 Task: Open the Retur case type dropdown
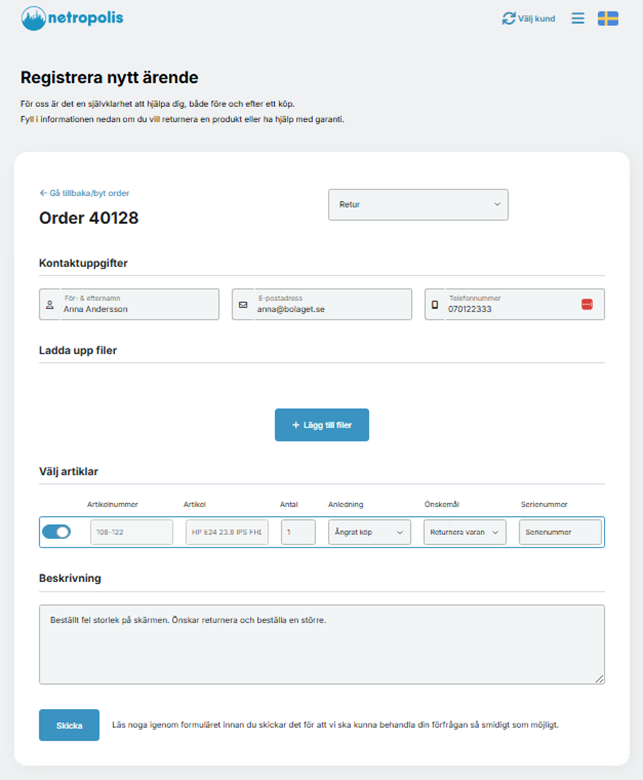tap(418, 205)
